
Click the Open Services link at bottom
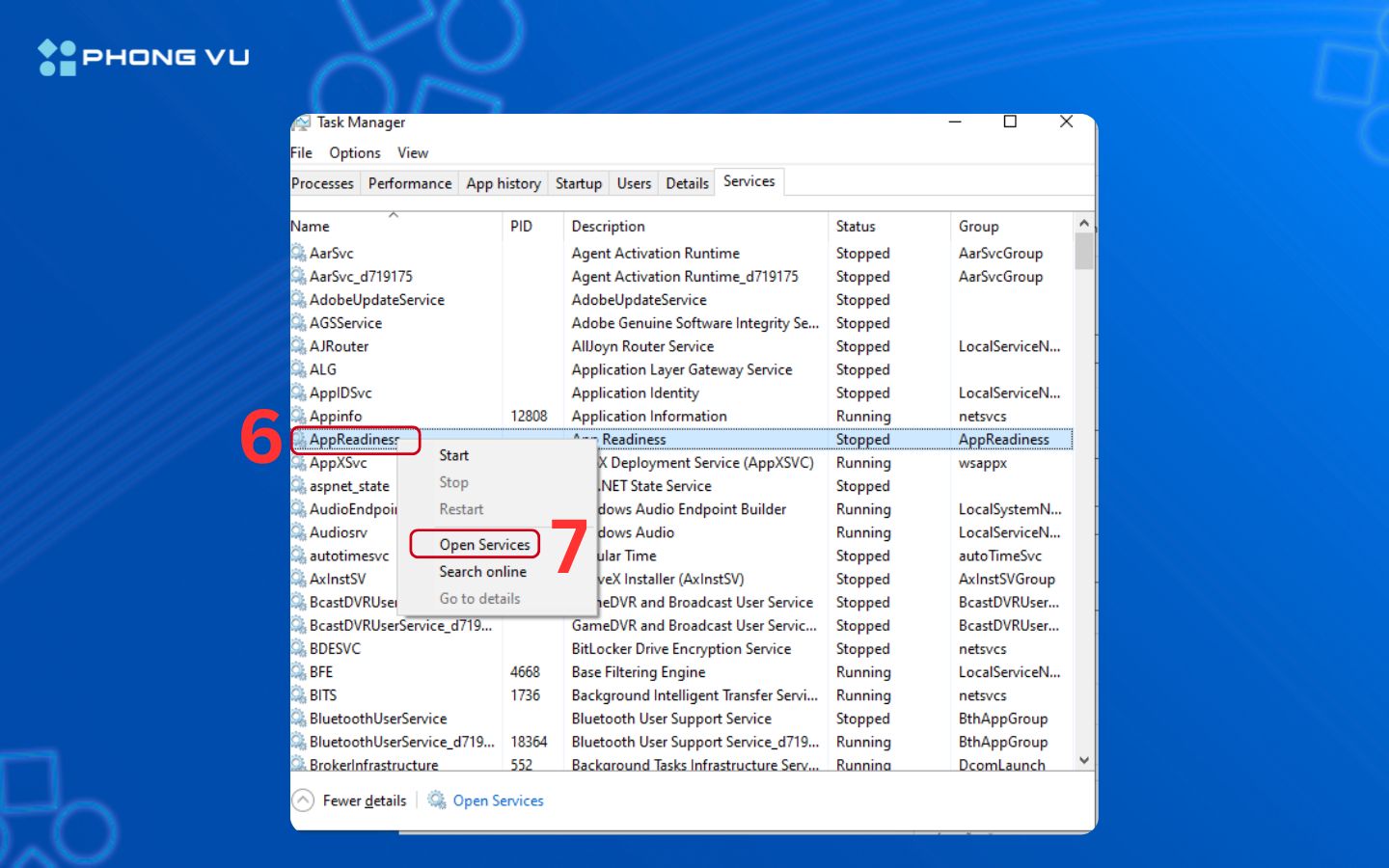pyautogui.click(x=498, y=800)
